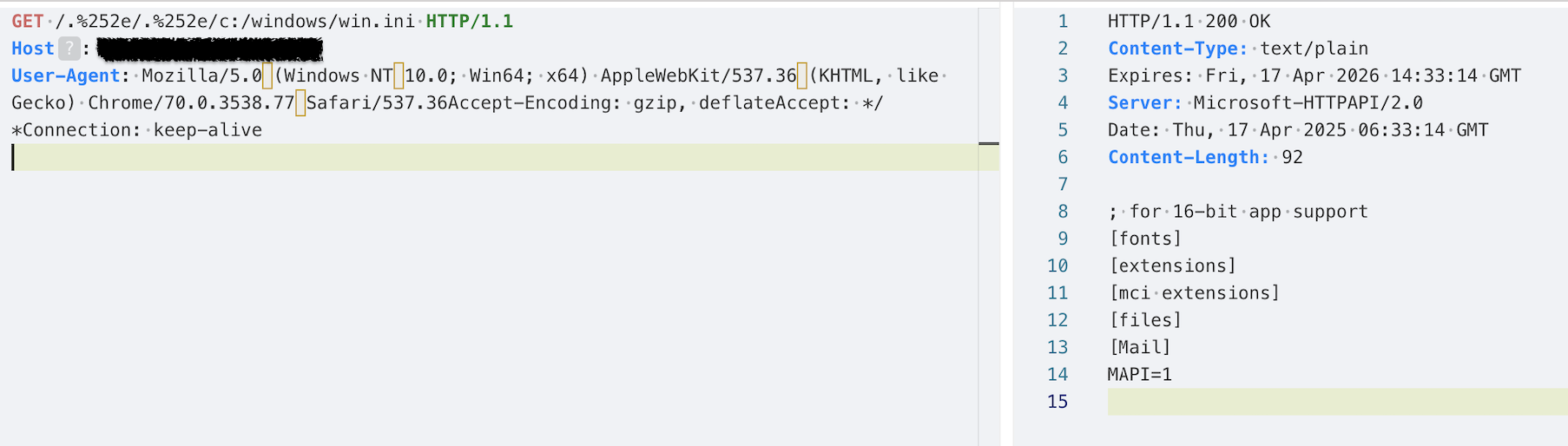Click the [fonts] line in the response body

tap(1145, 239)
